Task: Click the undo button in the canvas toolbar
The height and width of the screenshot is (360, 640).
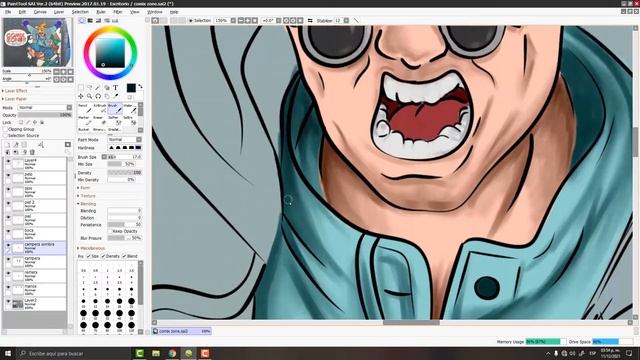Action: click(x=156, y=20)
